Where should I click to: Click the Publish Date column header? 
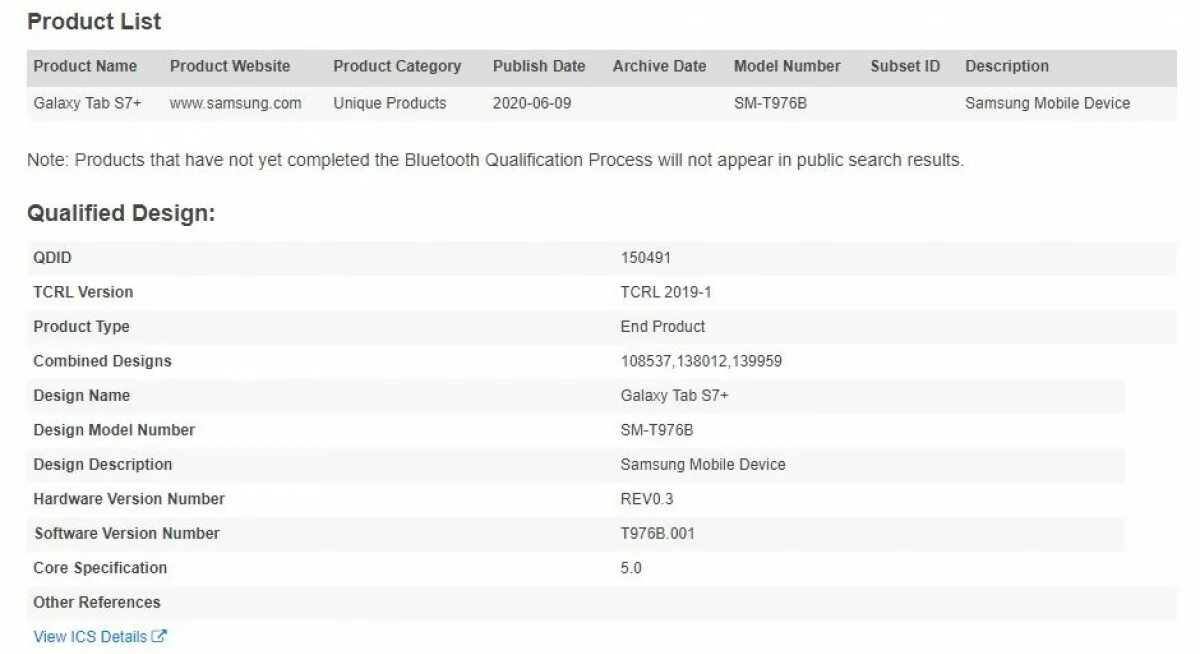(x=539, y=66)
